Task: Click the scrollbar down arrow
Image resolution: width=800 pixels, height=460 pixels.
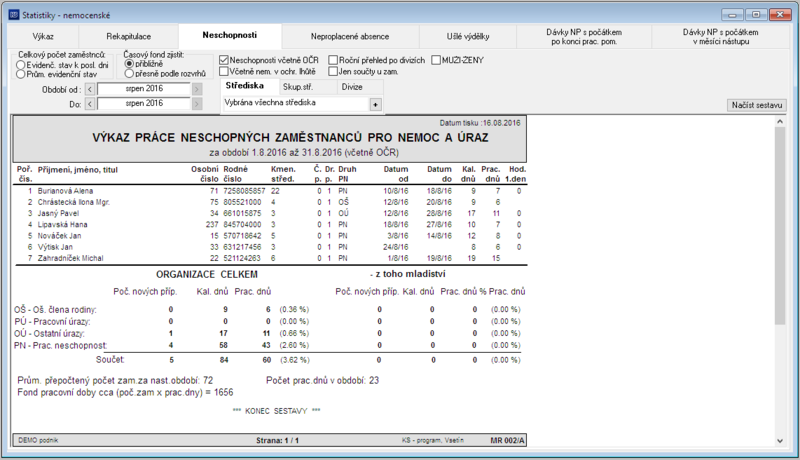Action: pos(780,441)
